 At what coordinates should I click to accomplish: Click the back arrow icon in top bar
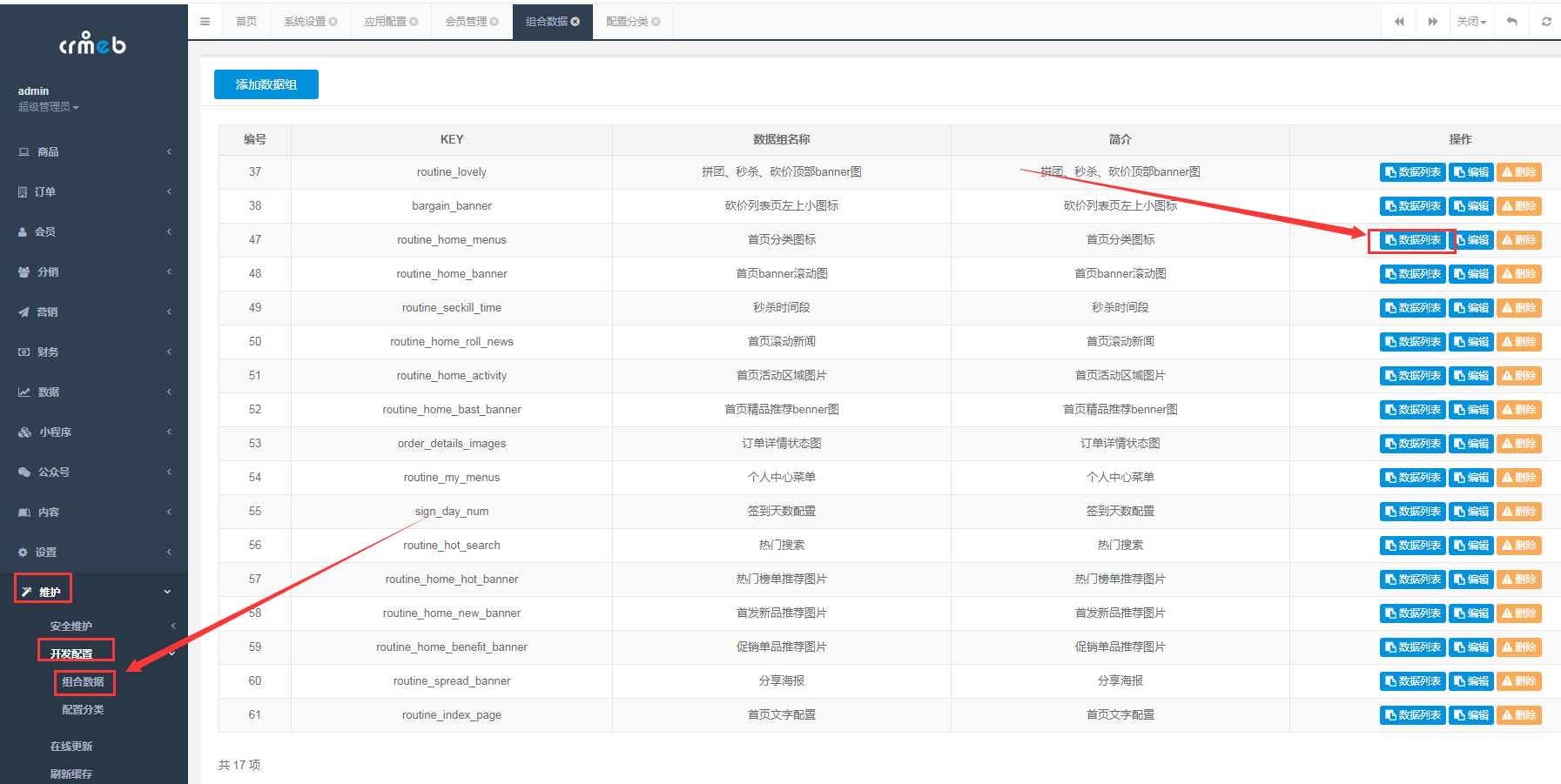point(1512,22)
